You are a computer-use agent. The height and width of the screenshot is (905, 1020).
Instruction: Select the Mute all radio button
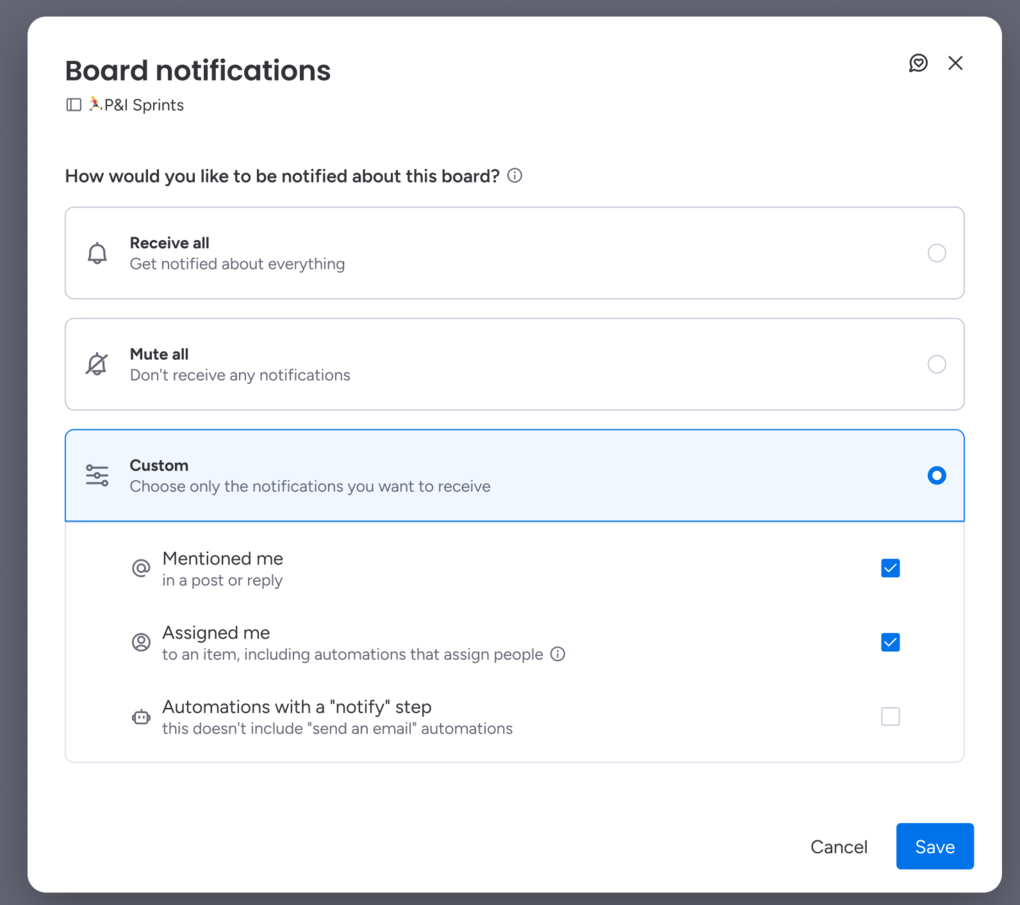(x=936, y=364)
